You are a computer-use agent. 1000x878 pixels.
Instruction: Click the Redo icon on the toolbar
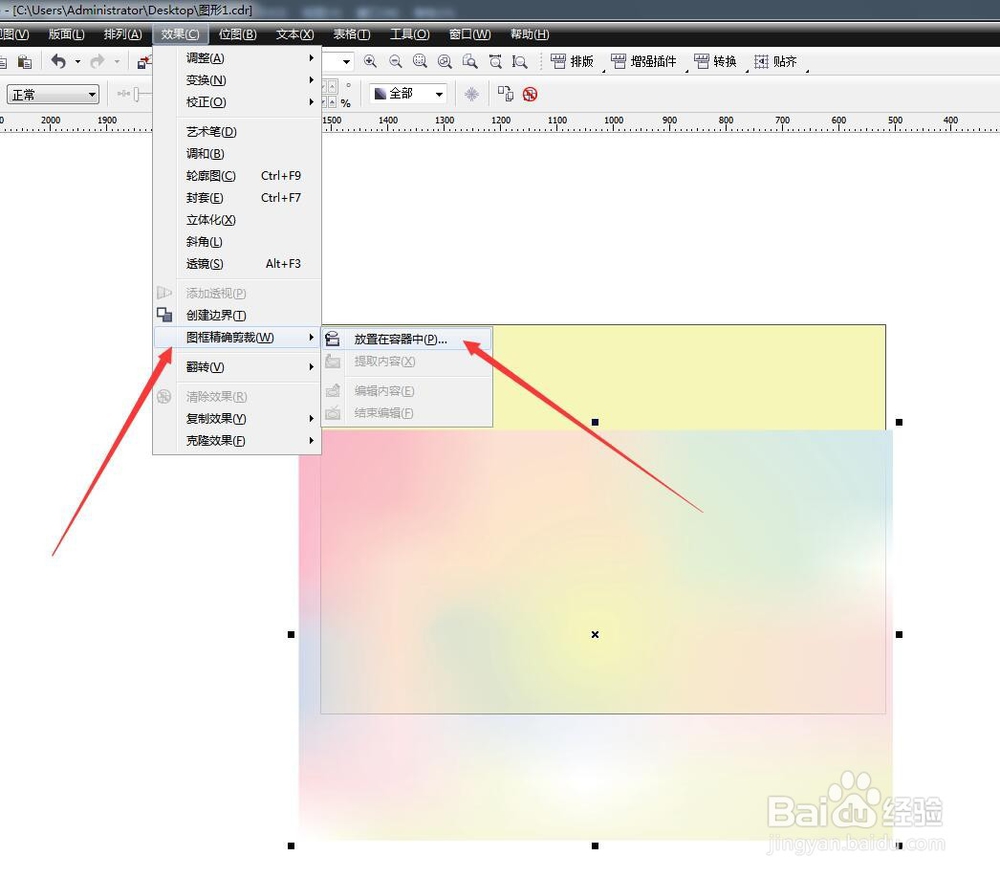point(95,61)
